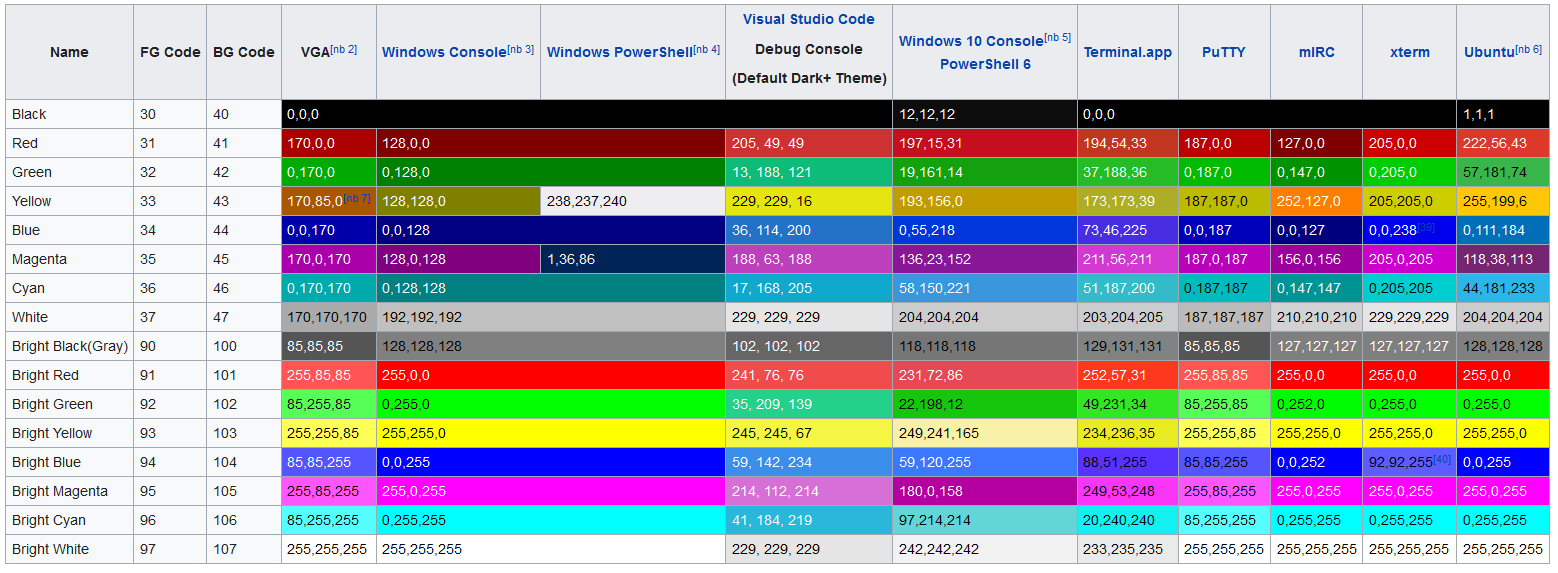1558x573 pixels.
Task: Click the Name column header
Action: (x=69, y=52)
